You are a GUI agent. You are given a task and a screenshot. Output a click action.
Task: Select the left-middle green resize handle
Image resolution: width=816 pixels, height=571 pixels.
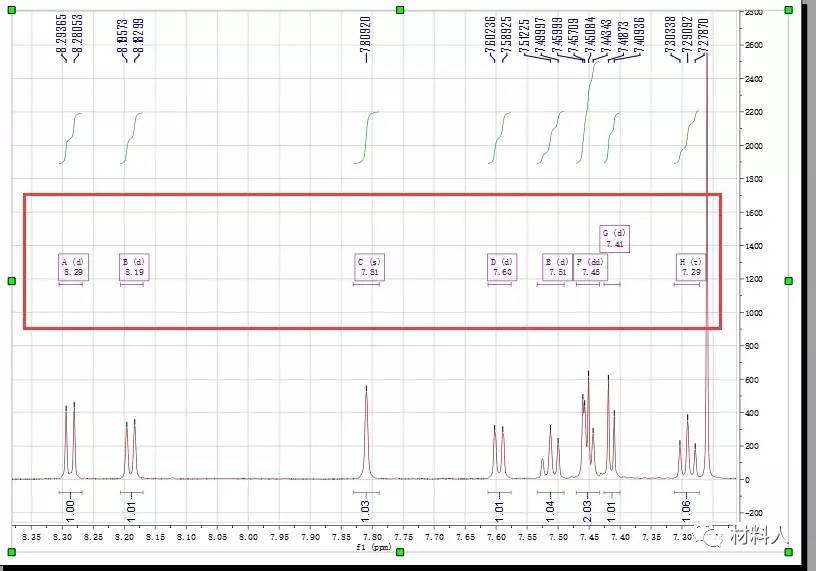coord(12,281)
